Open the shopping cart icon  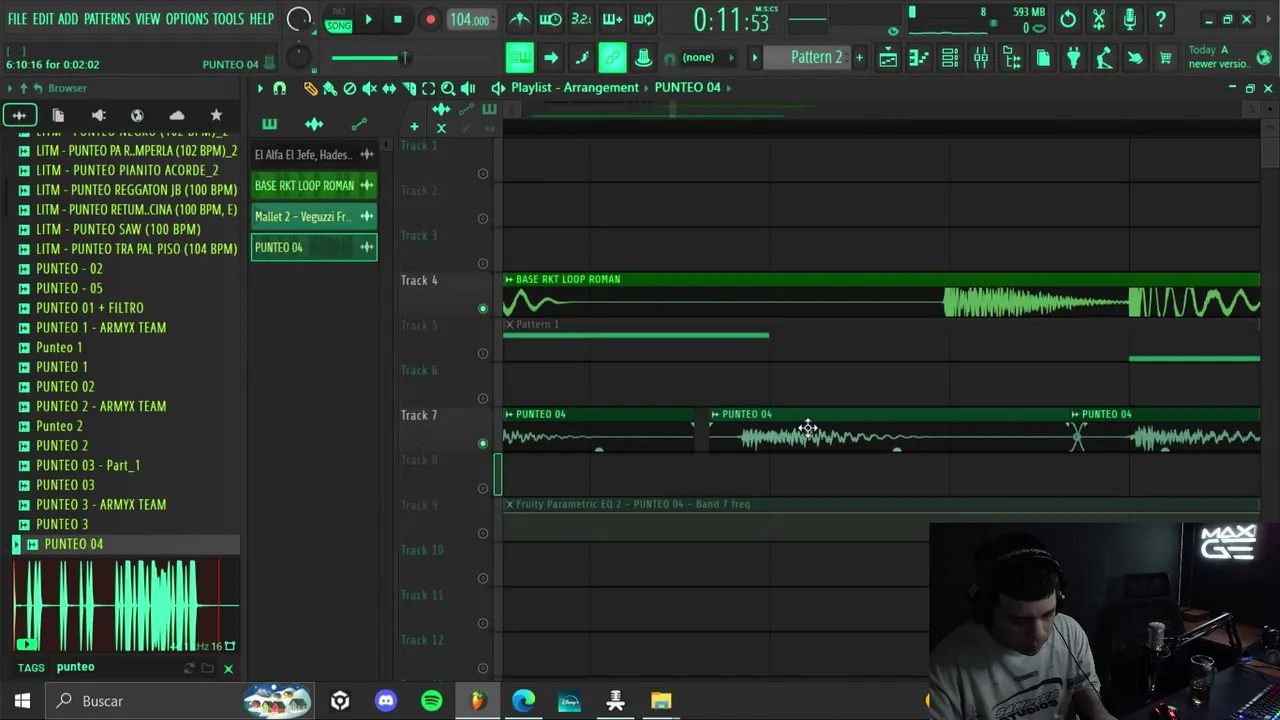tap(1166, 58)
